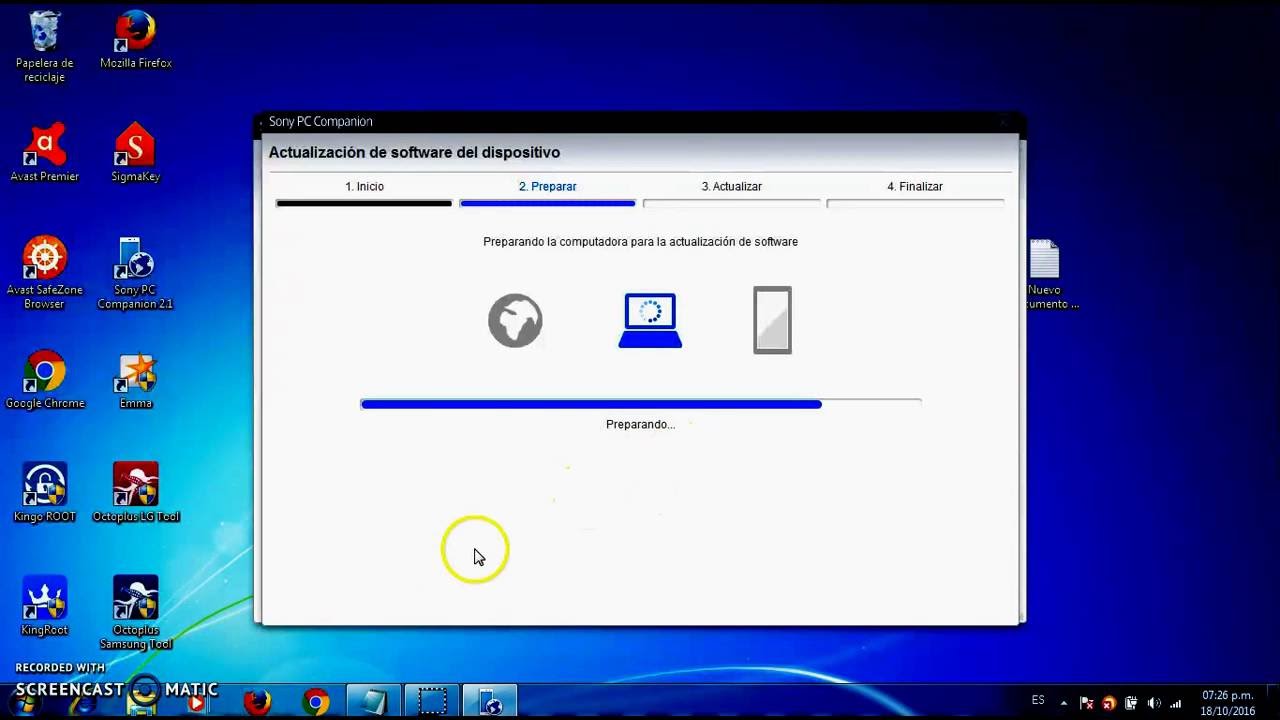Click the Screencast-O-Matic dashed-frame taskbar button
Viewport: 1280px width, 720px height.
pos(433,702)
